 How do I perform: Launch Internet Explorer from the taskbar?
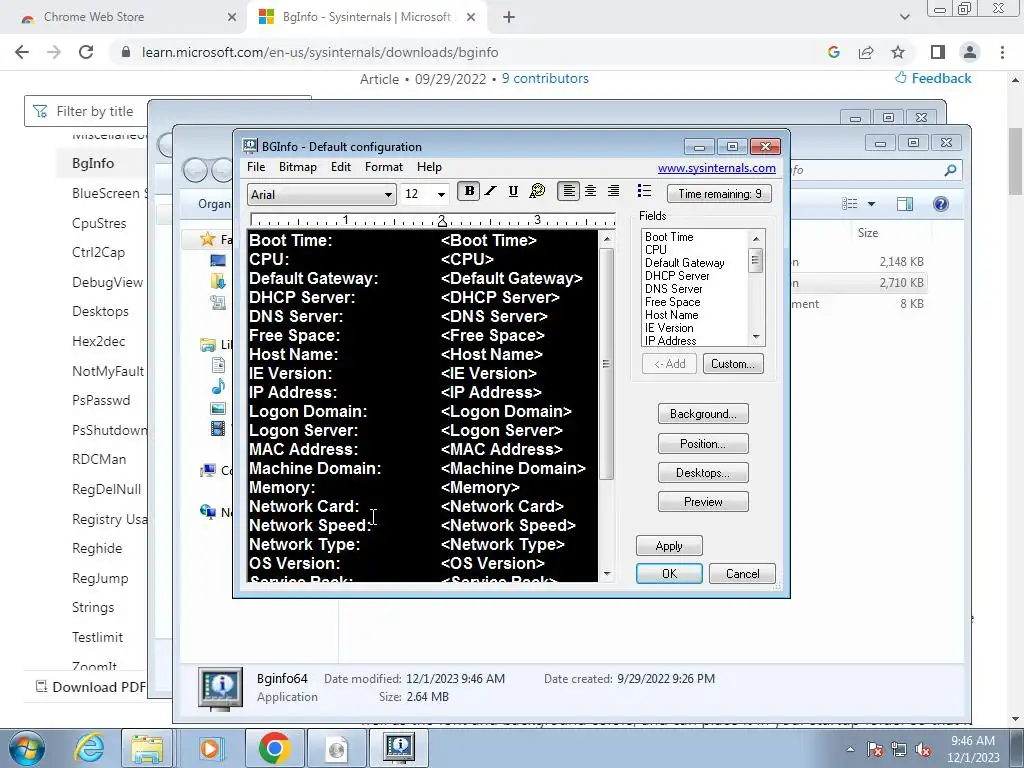(89, 748)
